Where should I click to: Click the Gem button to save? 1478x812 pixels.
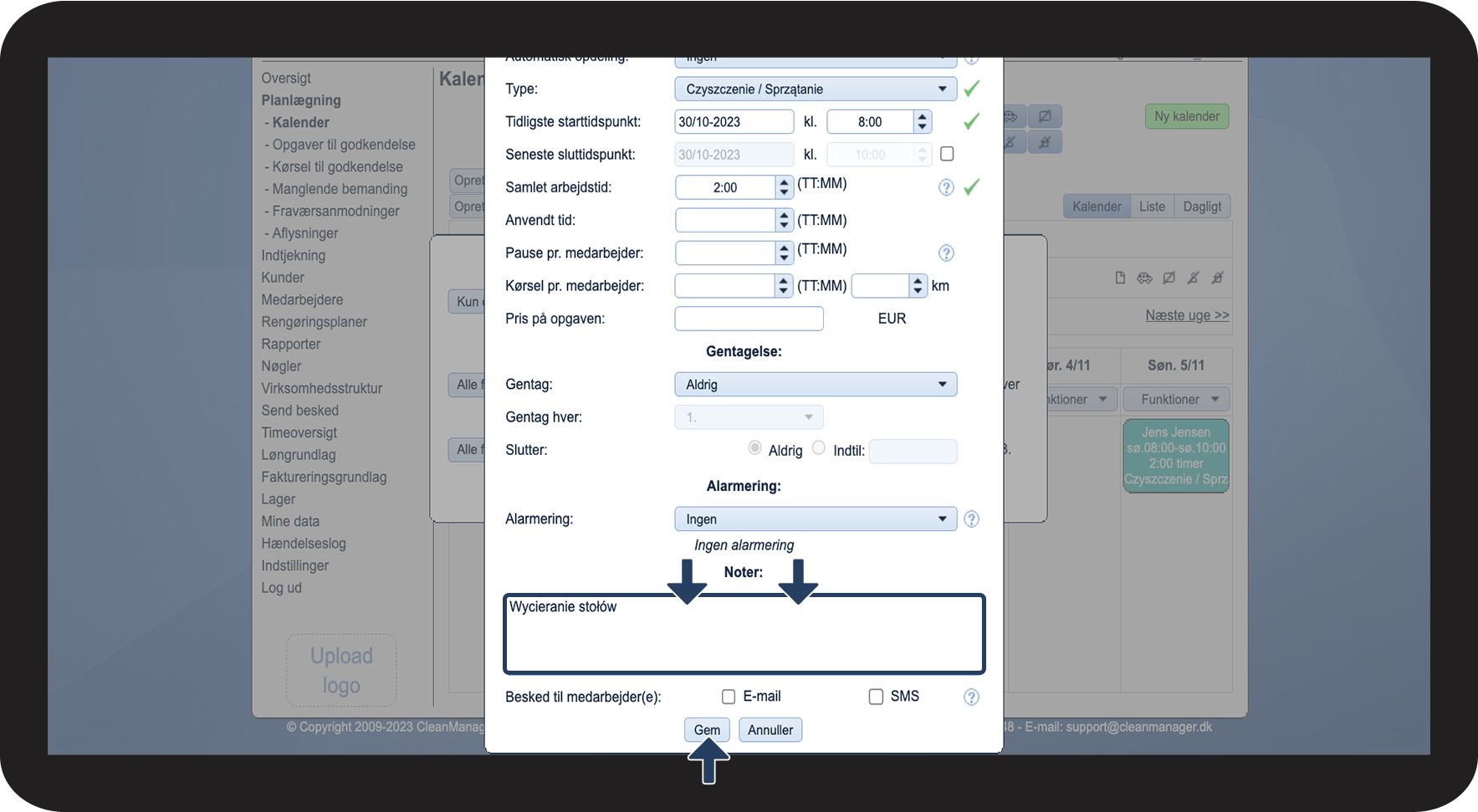707,730
